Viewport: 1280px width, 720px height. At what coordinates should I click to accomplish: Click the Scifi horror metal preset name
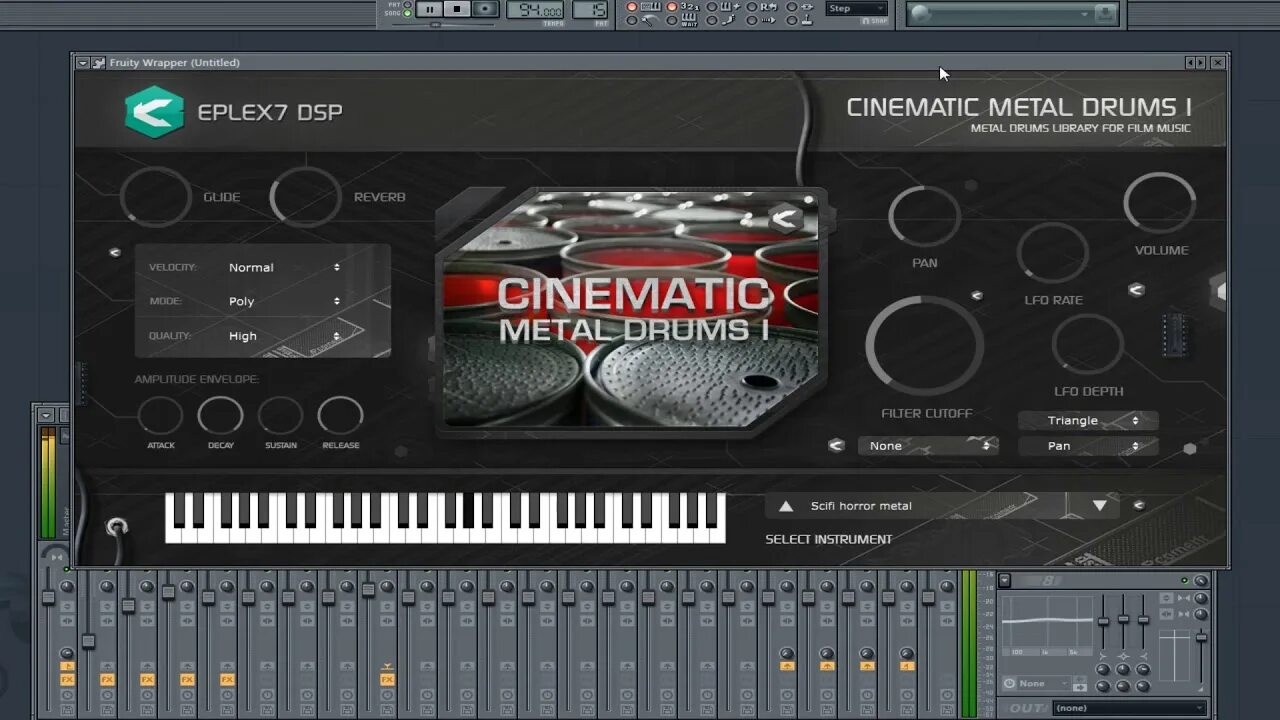861,506
